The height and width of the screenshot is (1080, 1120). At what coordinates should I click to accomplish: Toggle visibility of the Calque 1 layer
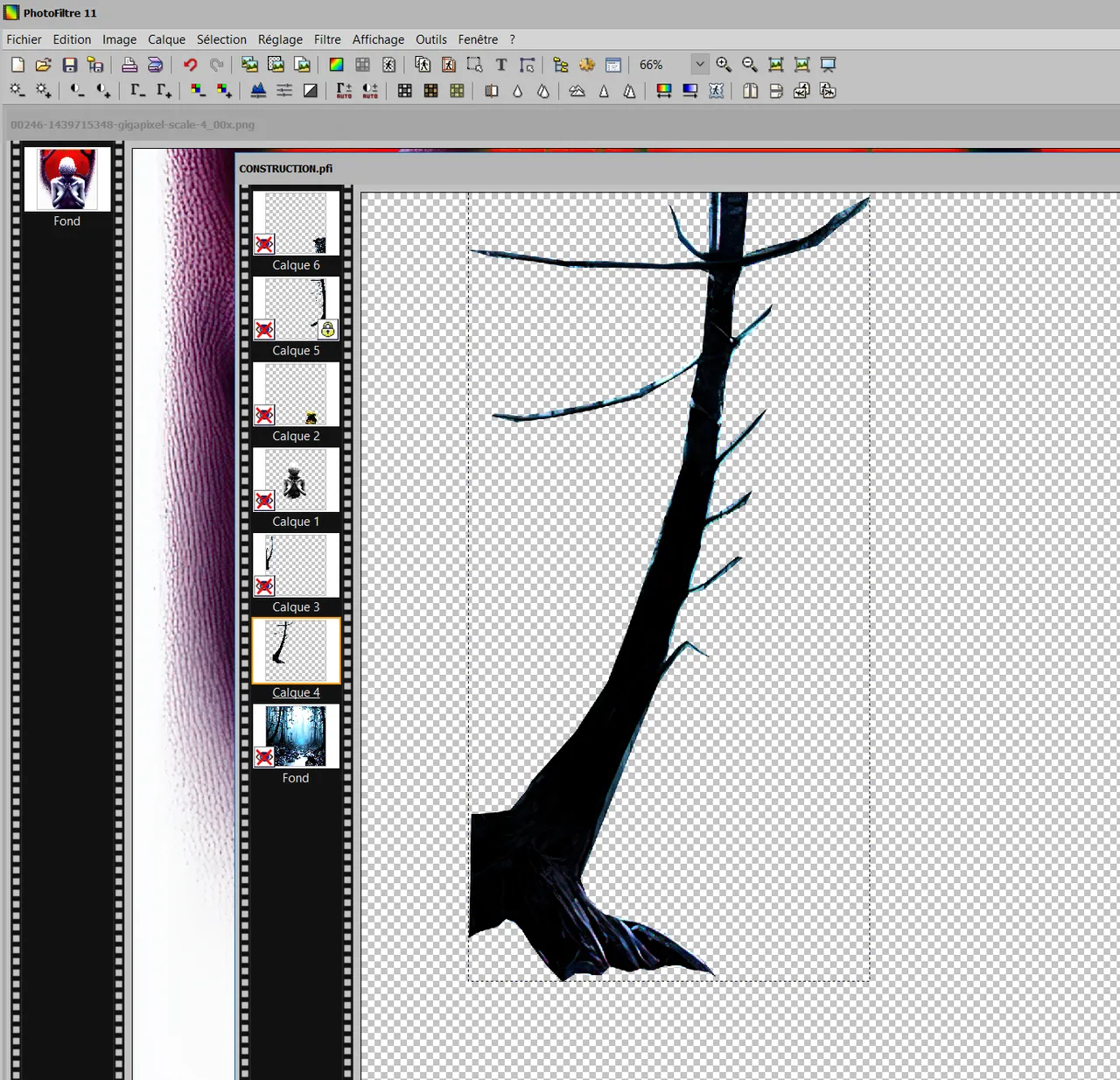click(x=264, y=501)
